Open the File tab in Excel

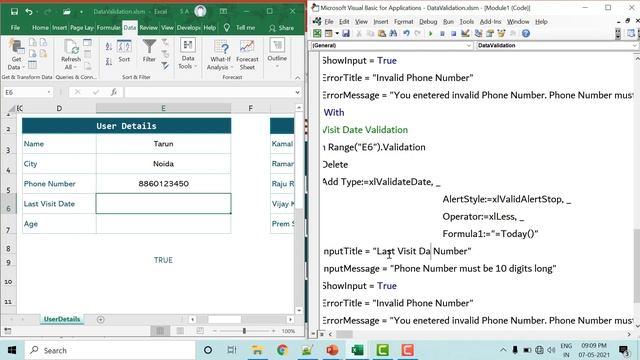coord(15,28)
